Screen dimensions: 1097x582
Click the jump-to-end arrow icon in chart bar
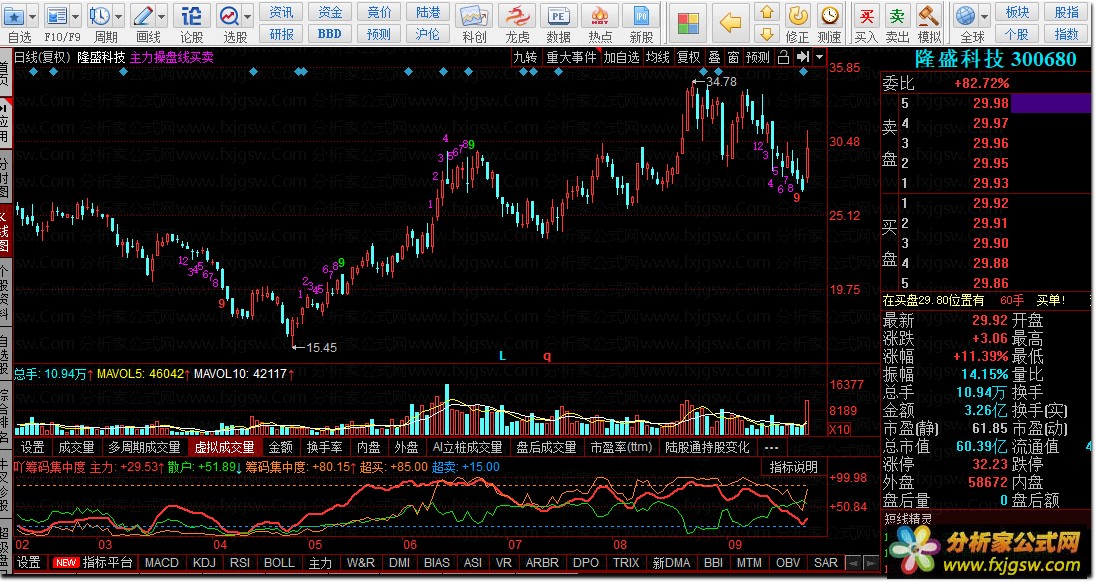coord(802,57)
